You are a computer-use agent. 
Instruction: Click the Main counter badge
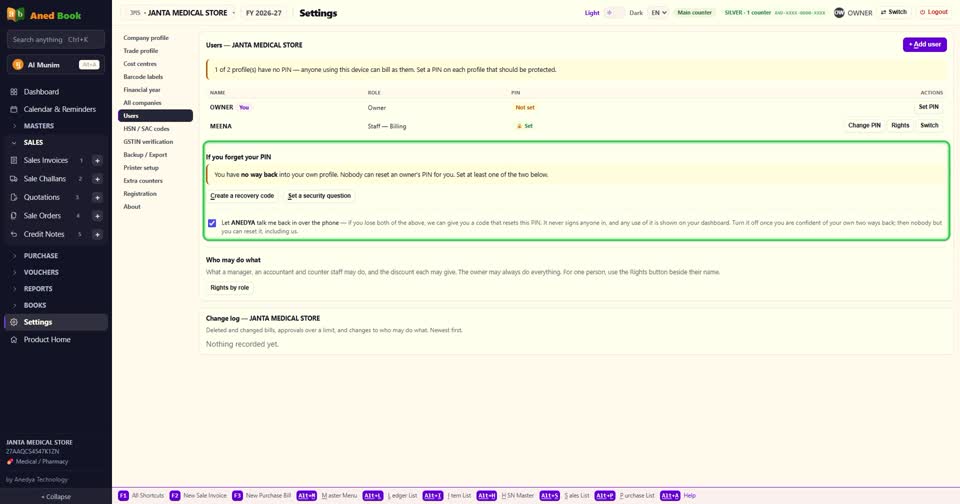coord(694,13)
